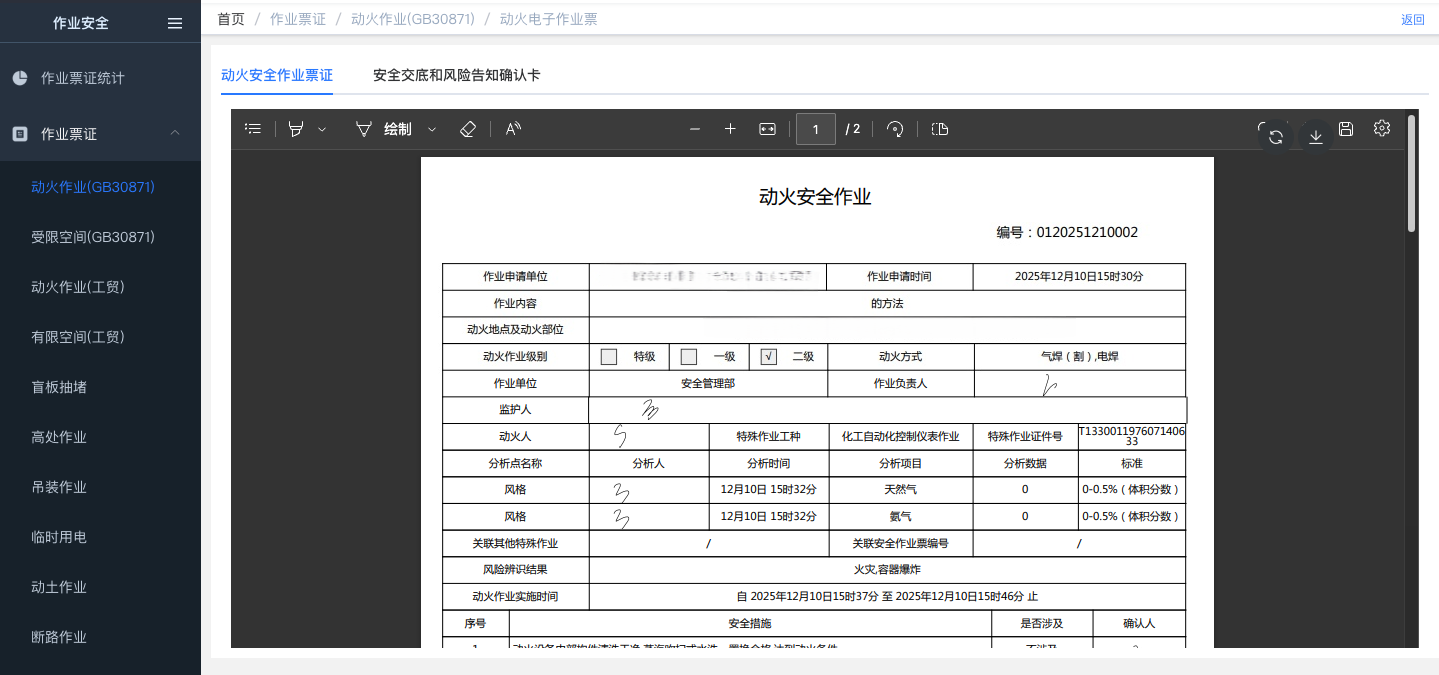Toggle the 二级 checkbox

[x=769, y=357]
